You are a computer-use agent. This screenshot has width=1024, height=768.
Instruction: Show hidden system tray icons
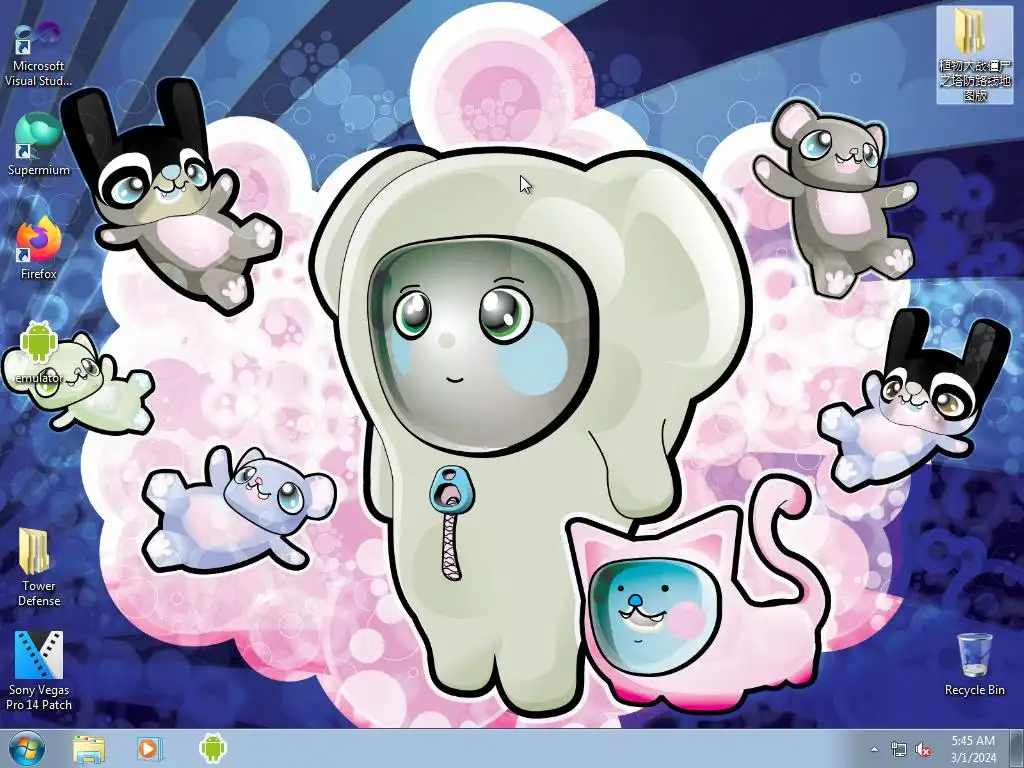[x=874, y=749]
